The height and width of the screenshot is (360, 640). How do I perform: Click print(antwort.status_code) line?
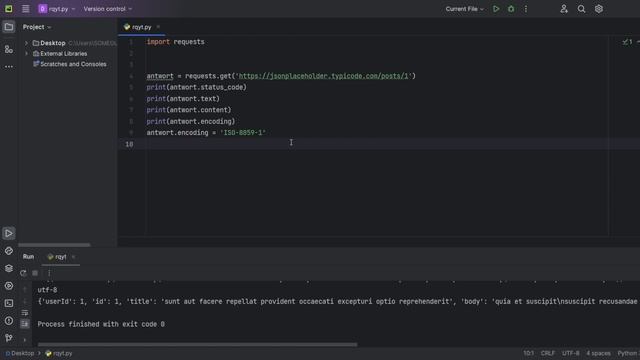(196, 87)
